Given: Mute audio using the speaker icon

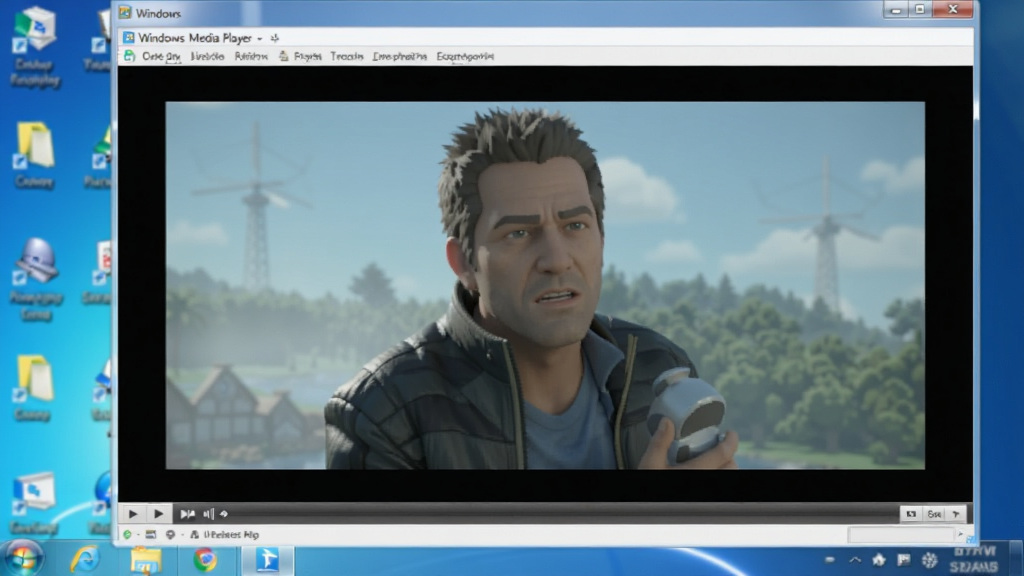Looking at the screenshot, I should pyautogui.click(x=208, y=514).
